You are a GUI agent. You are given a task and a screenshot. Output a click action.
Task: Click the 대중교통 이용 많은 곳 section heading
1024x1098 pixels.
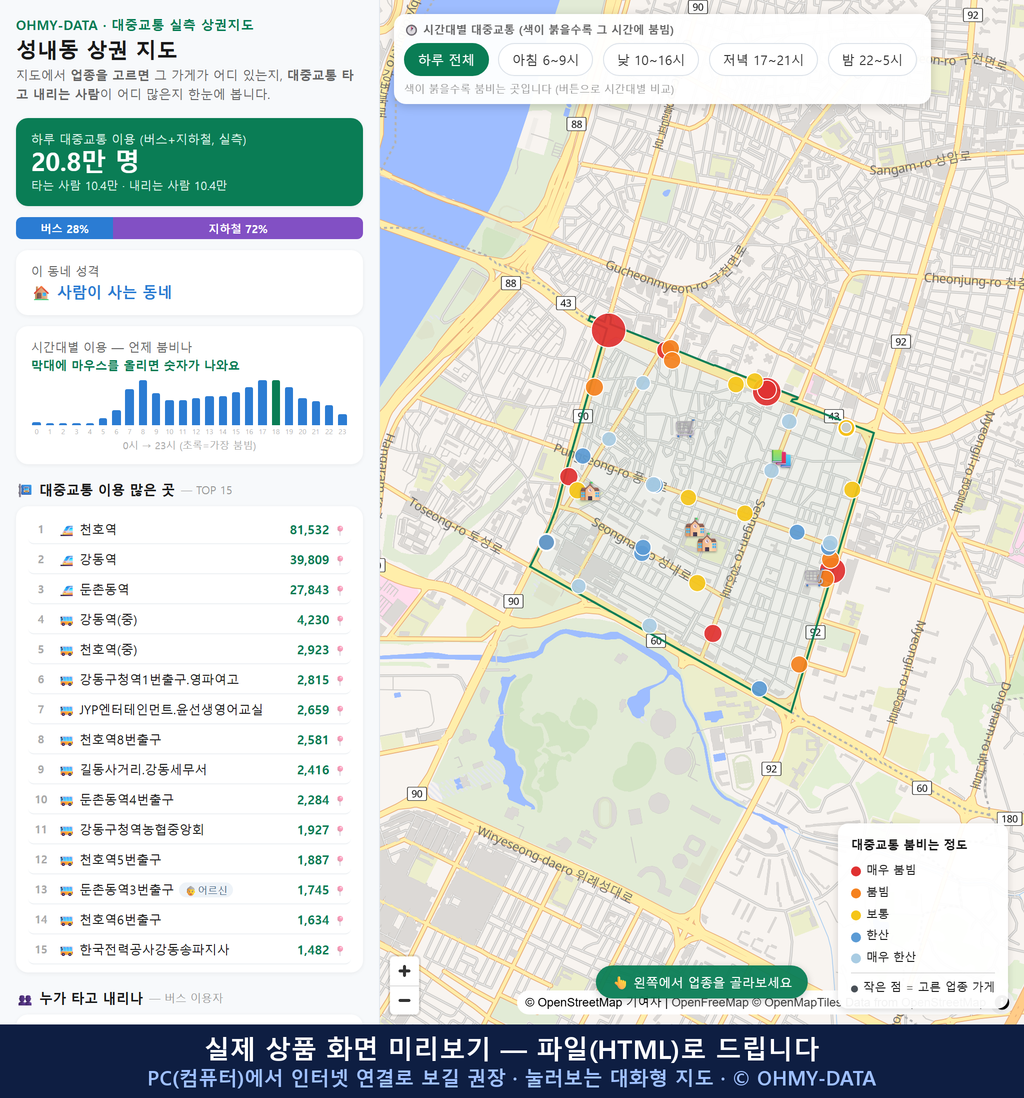(x=106, y=490)
